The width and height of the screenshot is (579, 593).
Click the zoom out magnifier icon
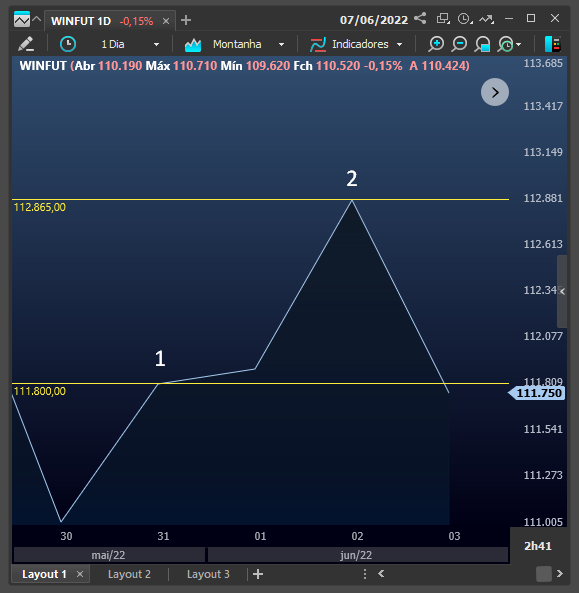pos(459,44)
